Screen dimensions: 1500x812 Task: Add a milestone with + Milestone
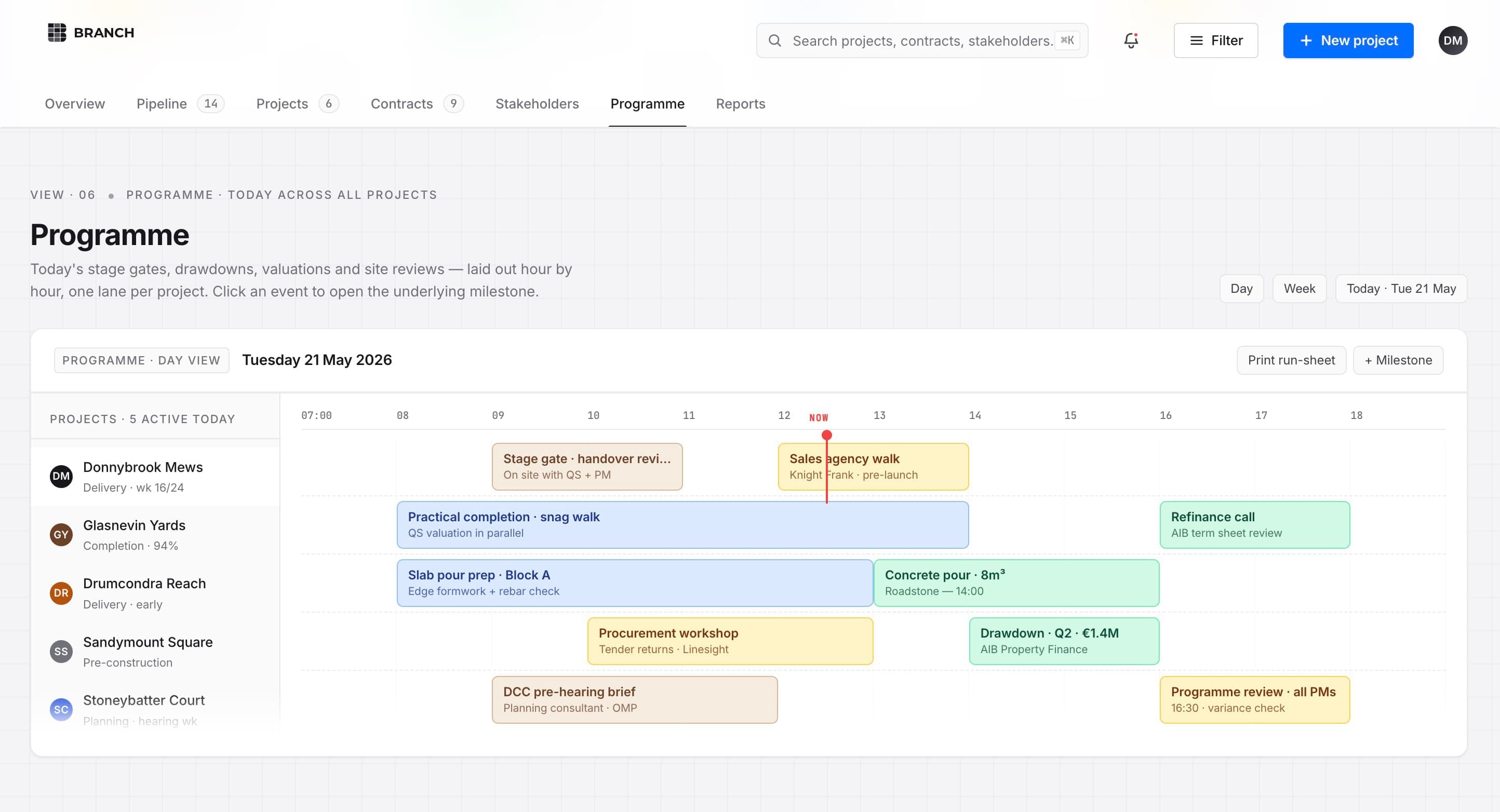(1398, 360)
